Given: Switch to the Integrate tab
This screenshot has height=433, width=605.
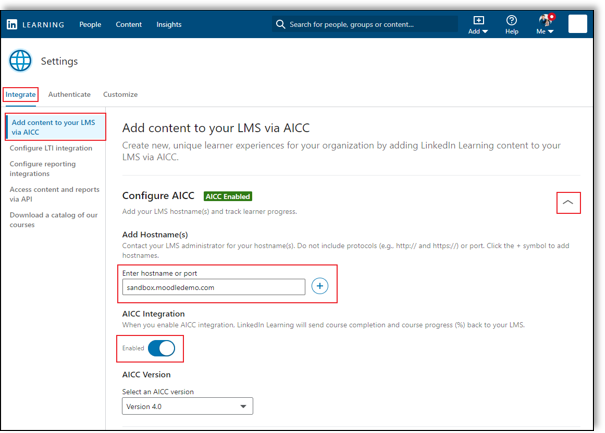Looking at the screenshot, I should click(x=20, y=95).
